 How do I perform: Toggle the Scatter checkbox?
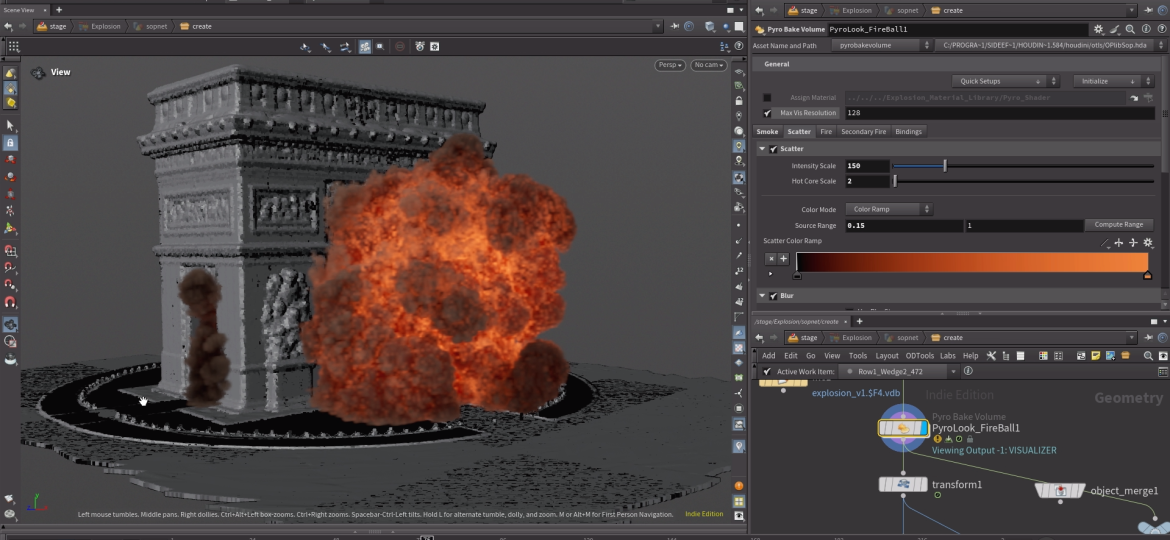coord(773,149)
